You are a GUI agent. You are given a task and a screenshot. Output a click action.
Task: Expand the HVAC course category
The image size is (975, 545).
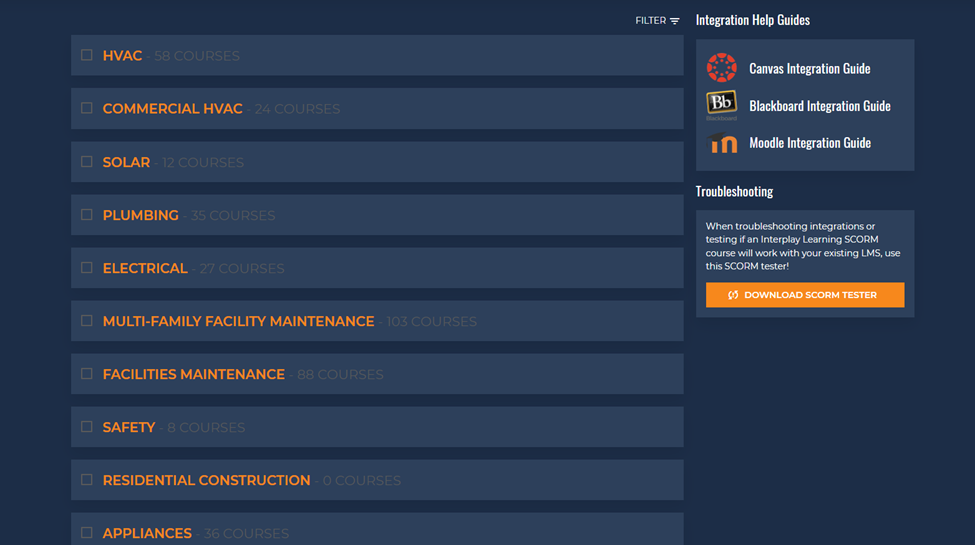click(377, 55)
